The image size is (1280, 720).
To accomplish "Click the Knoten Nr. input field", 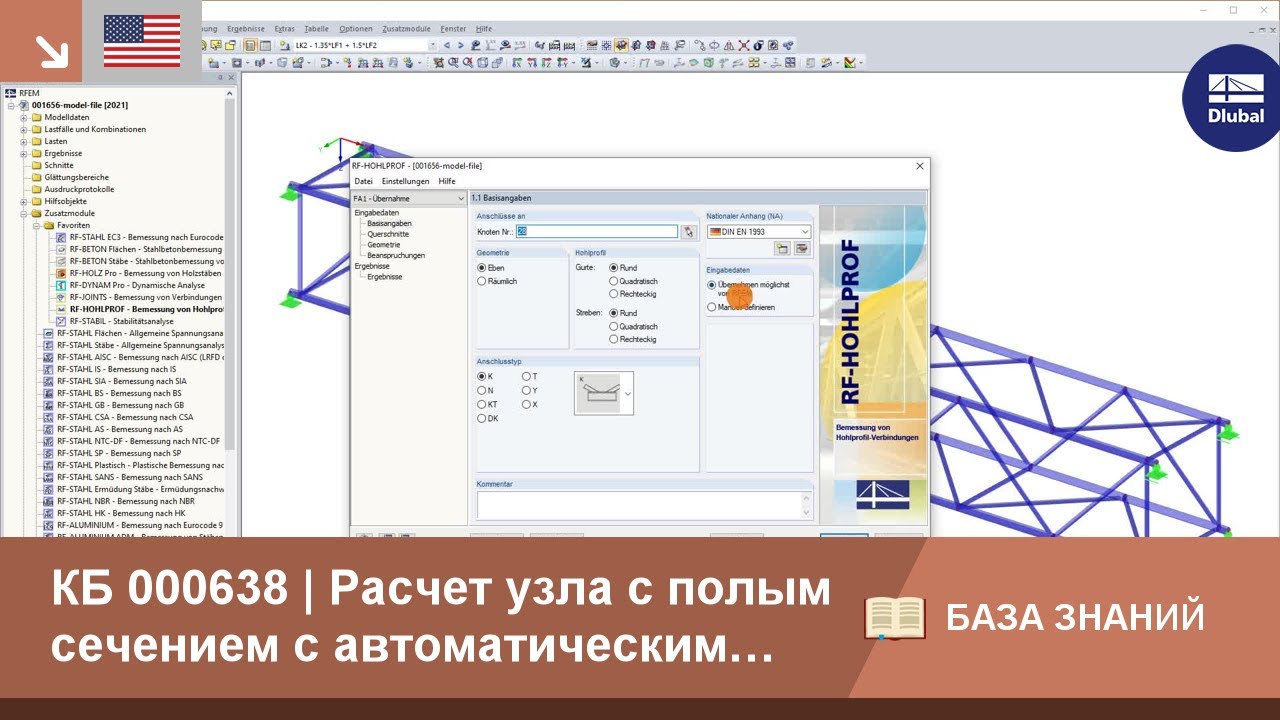I will pos(597,232).
